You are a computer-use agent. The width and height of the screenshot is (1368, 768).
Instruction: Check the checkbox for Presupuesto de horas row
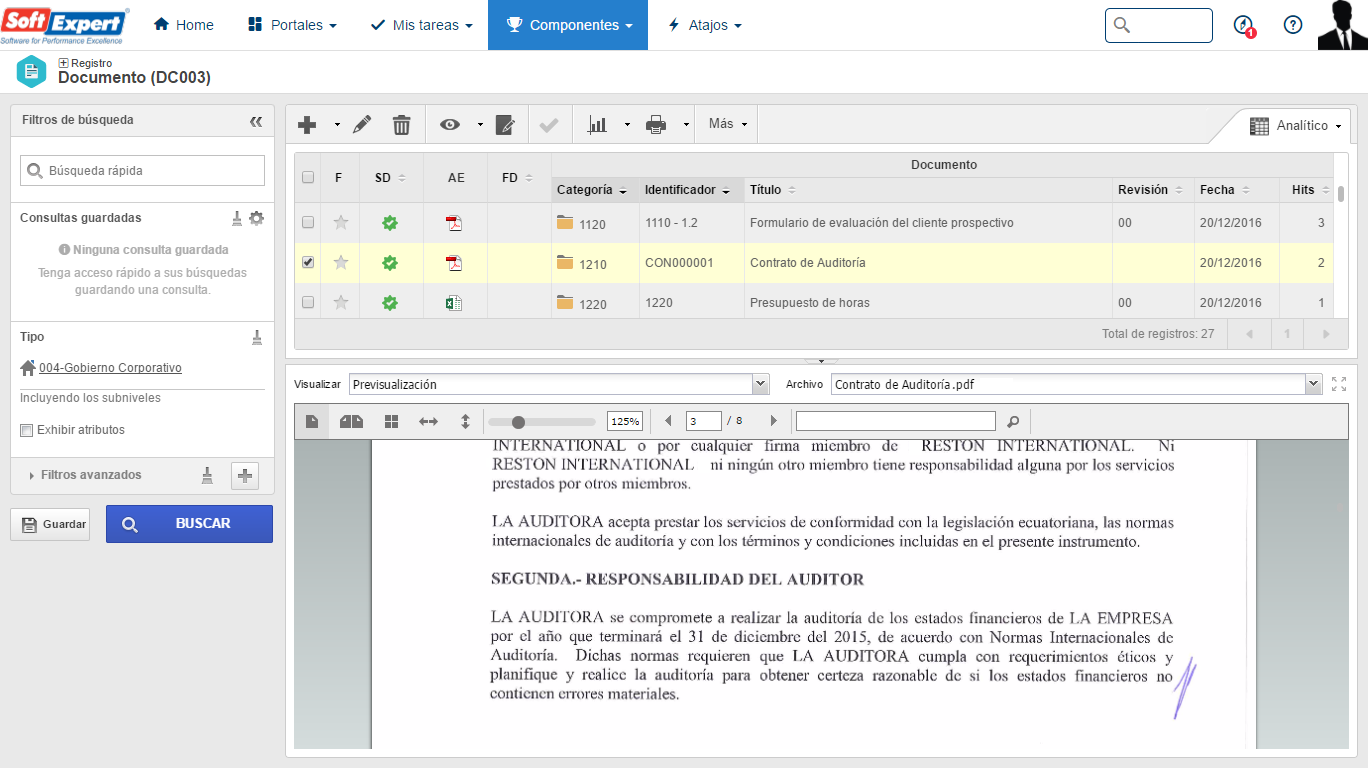(x=308, y=302)
